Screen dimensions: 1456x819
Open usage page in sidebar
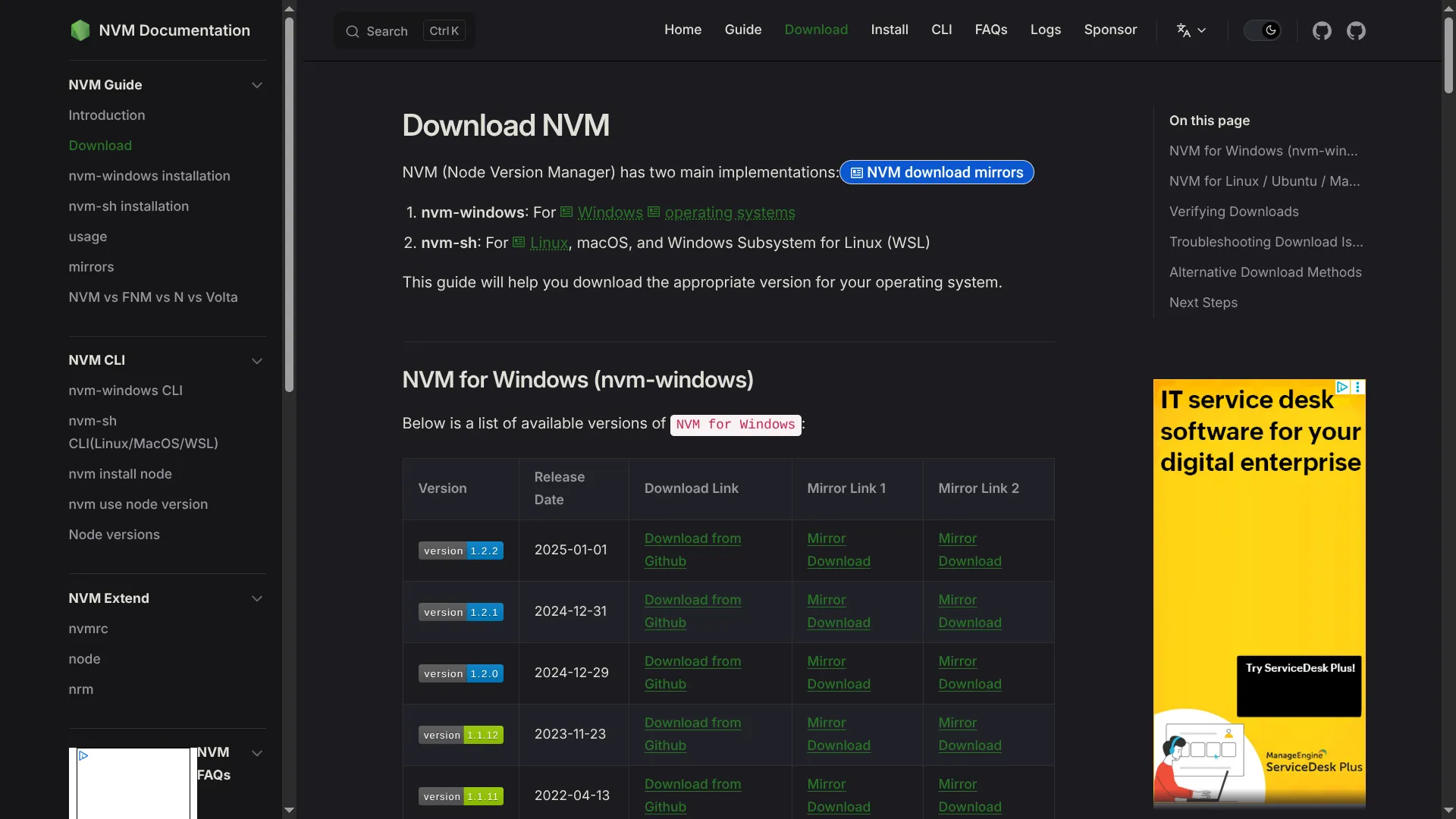(87, 237)
